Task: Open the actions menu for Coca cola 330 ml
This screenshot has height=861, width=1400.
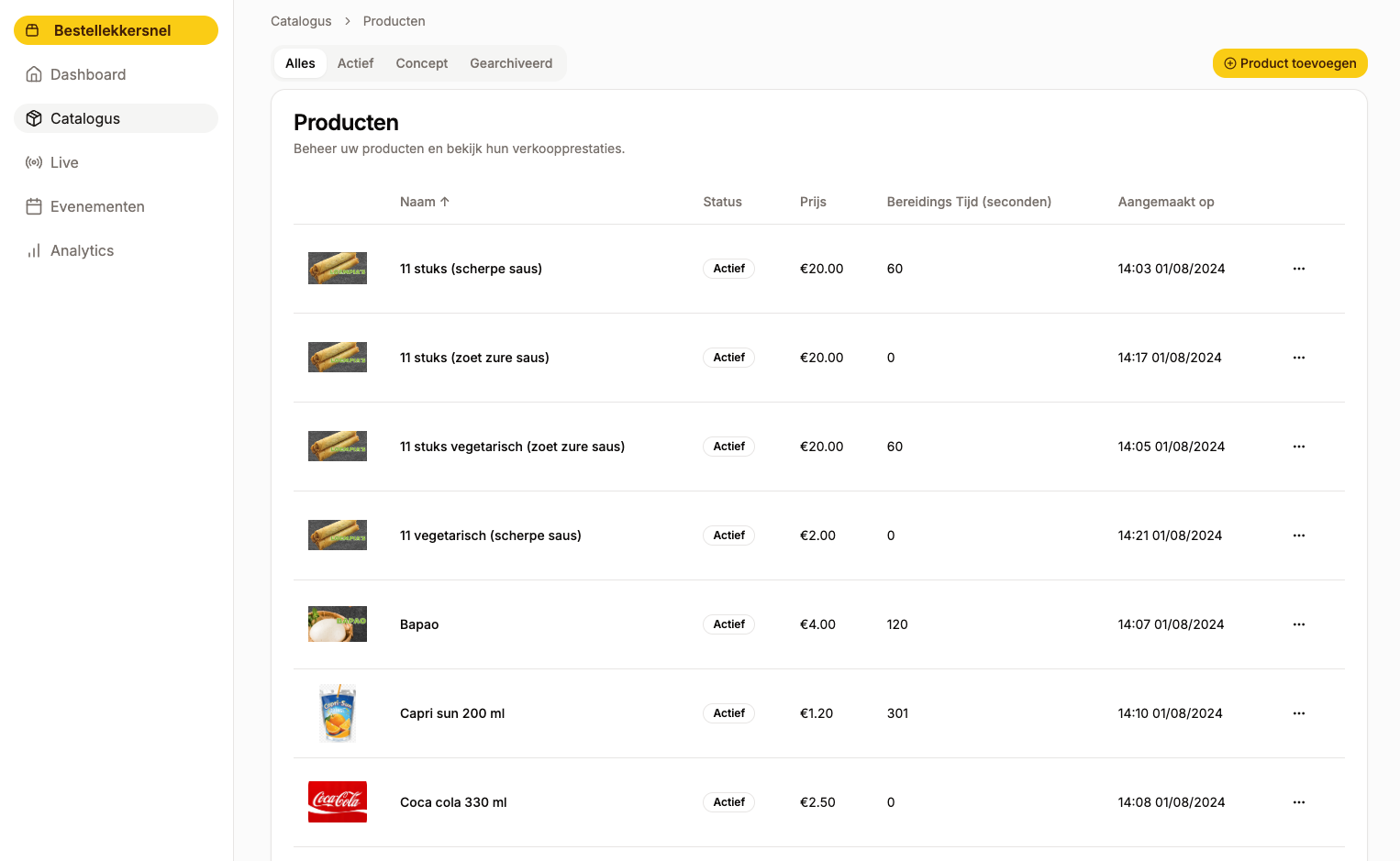Action: [1298, 802]
